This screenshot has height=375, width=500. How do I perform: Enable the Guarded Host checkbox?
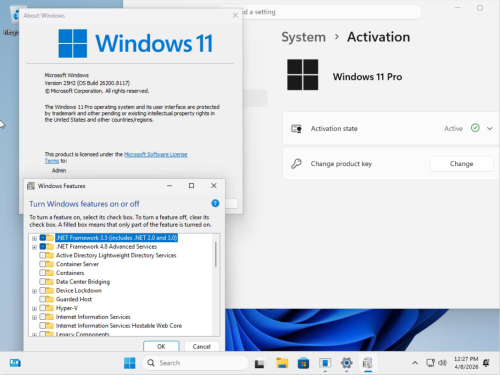pos(43,299)
